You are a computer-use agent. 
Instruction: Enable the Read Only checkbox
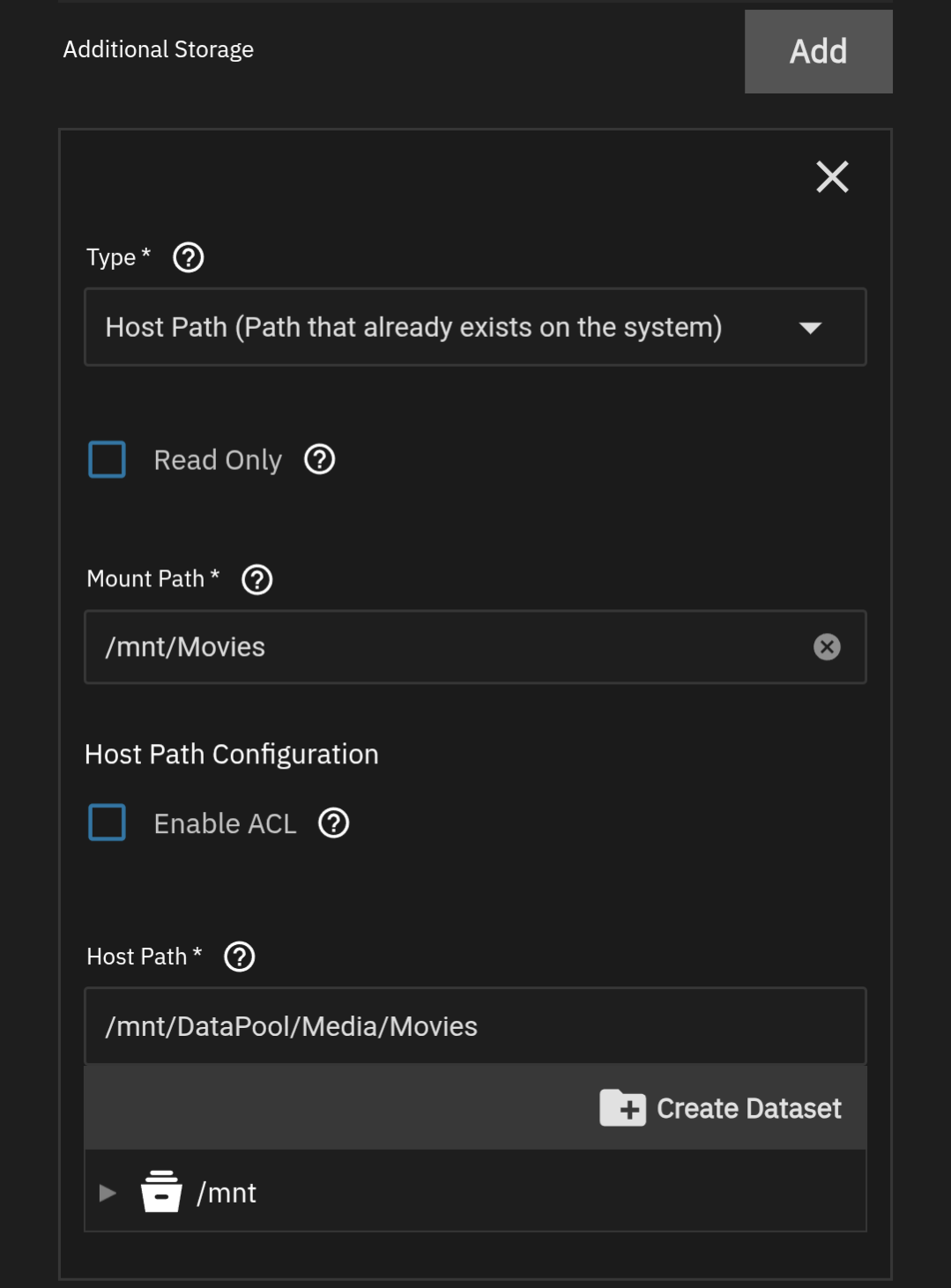(108, 459)
